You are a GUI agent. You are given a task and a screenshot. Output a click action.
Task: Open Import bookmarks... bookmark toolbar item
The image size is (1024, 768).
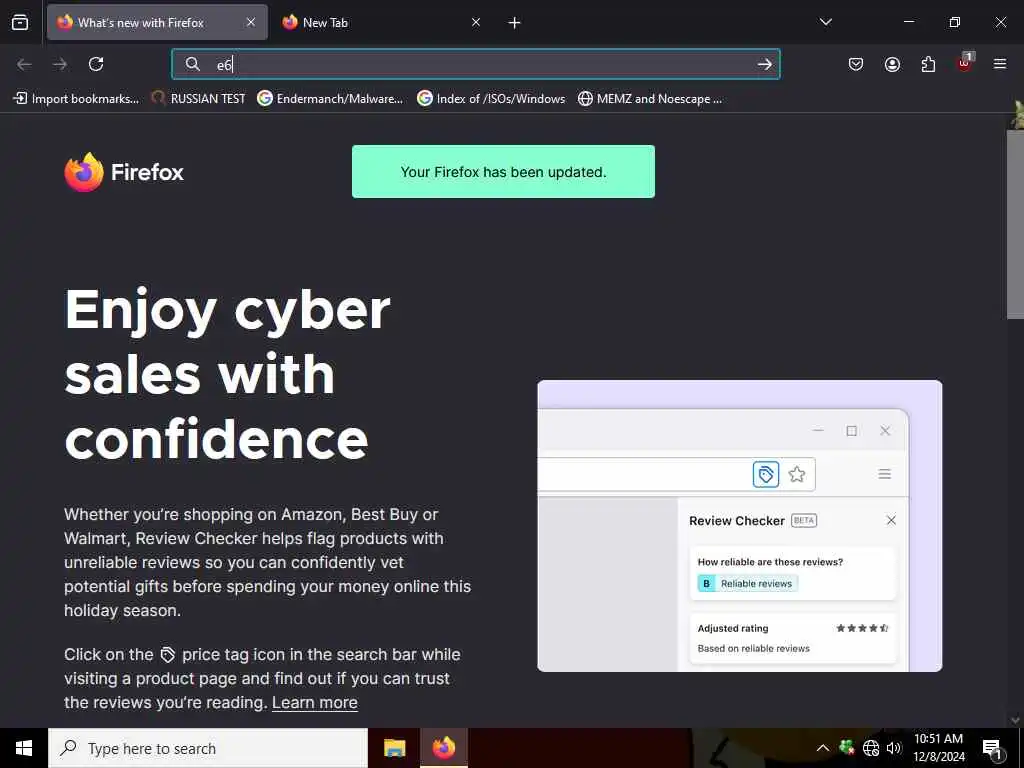76,99
